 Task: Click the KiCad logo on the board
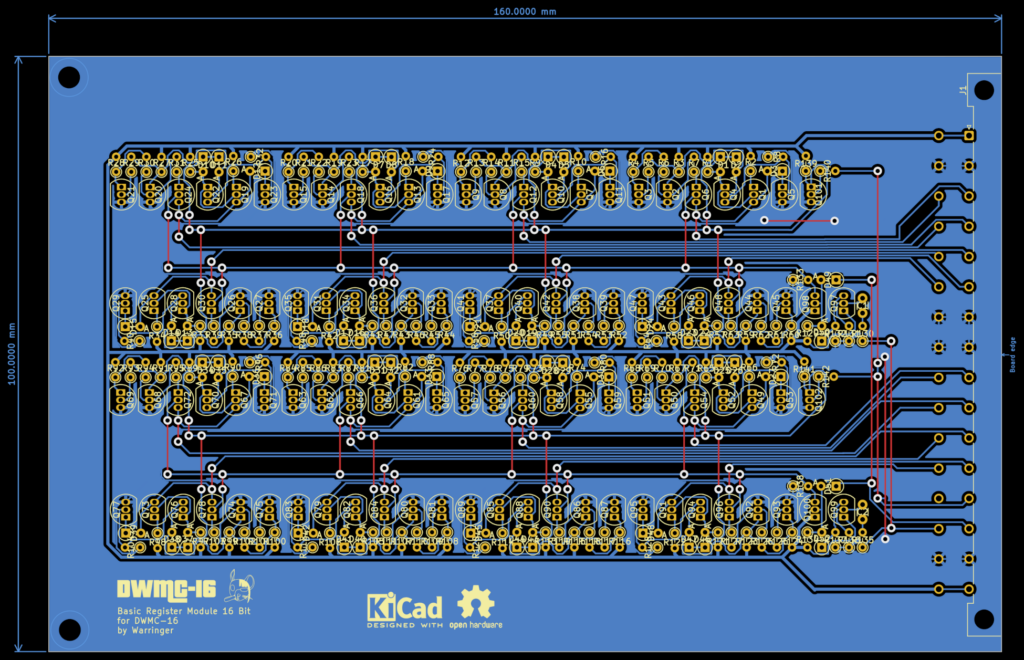click(x=404, y=606)
